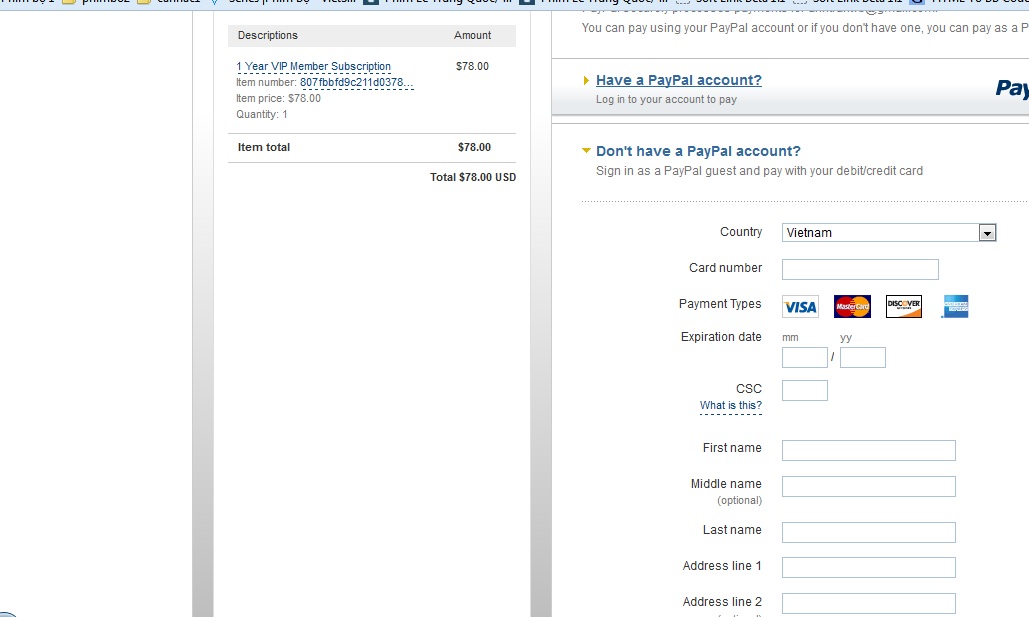1029x617 pixels.
Task: Click the Sign in as a PayPal guest text
Action: [x=759, y=171]
